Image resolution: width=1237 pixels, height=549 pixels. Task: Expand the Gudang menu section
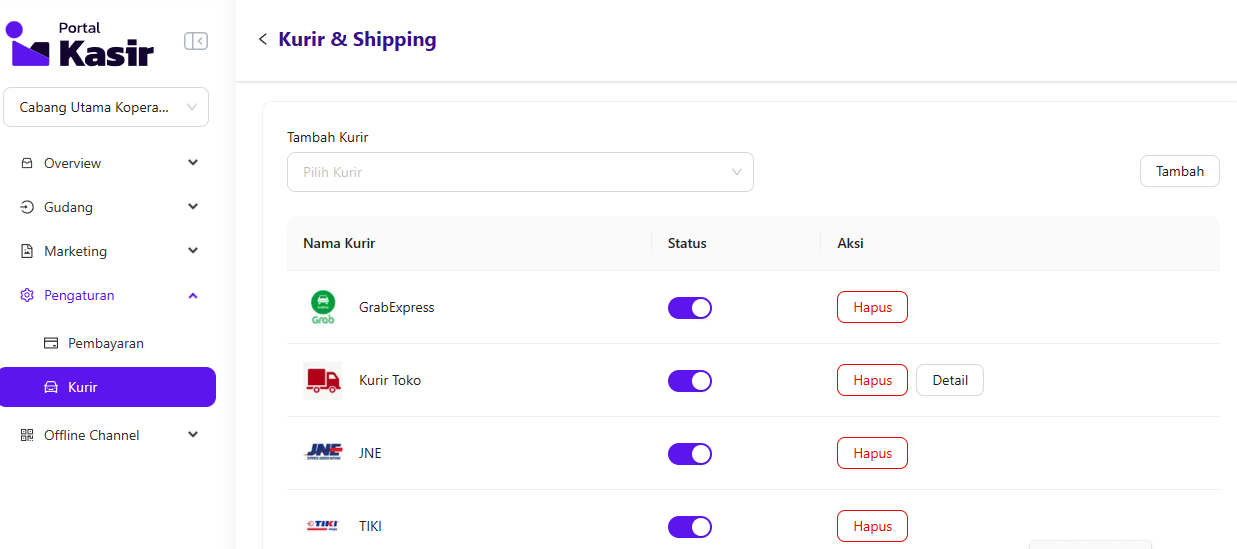point(108,207)
